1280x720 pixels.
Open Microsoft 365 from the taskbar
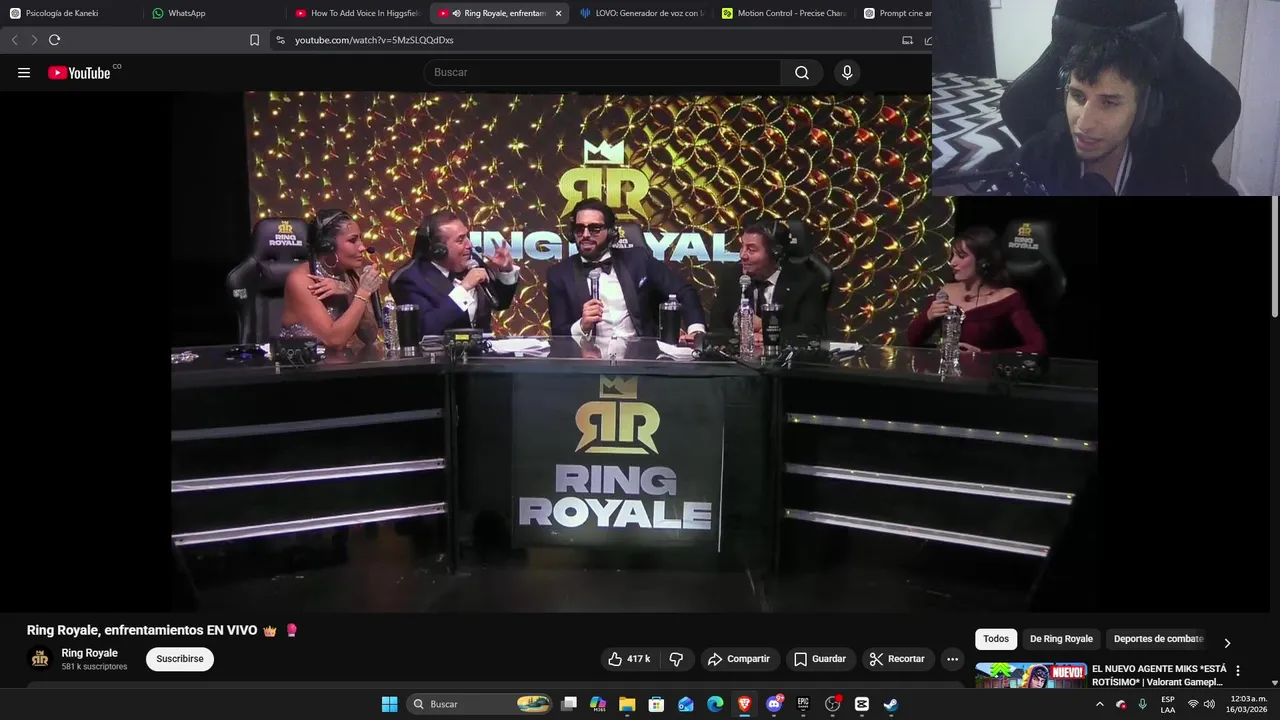(x=598, y=704)
